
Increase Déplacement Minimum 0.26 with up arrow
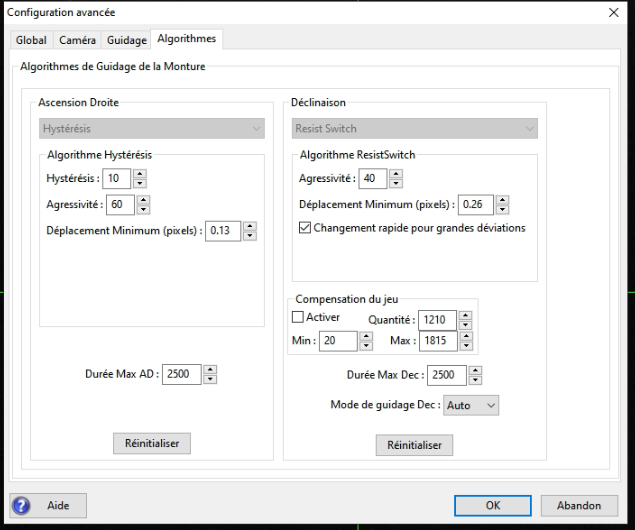(503, 200)
